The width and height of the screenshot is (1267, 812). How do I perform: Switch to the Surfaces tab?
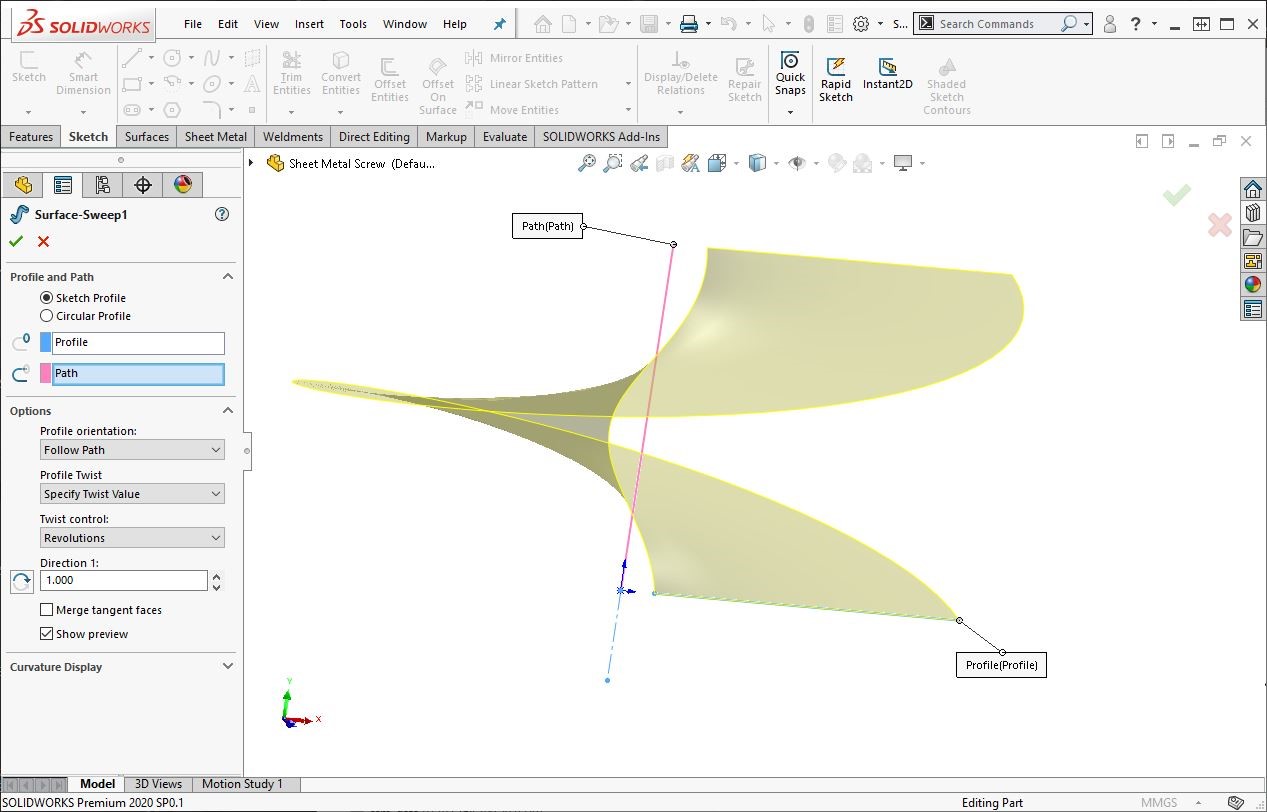(x=146, y=137)
